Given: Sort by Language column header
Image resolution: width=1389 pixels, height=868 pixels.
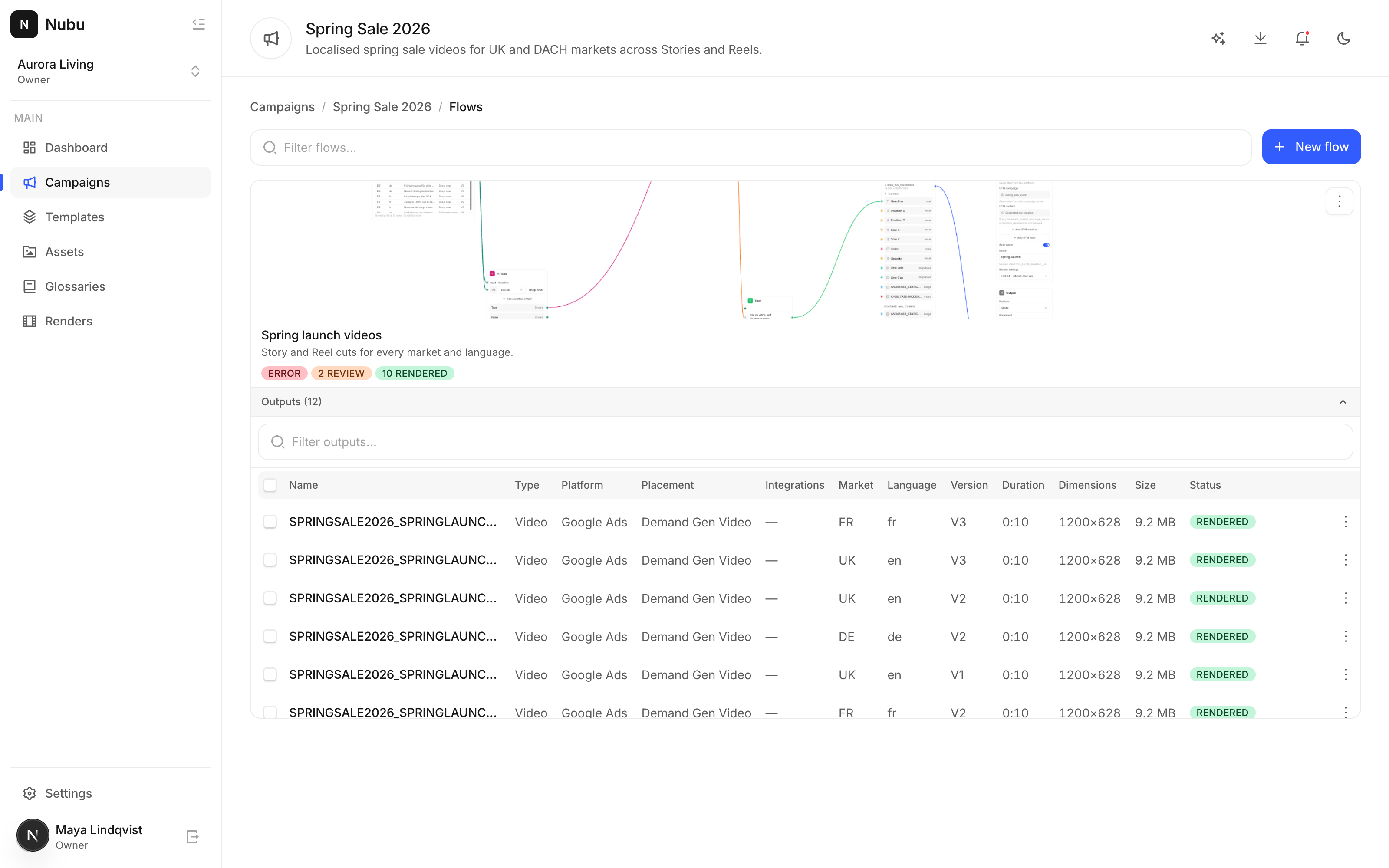Looking at the screenshot, I should [x=912, y=485].
